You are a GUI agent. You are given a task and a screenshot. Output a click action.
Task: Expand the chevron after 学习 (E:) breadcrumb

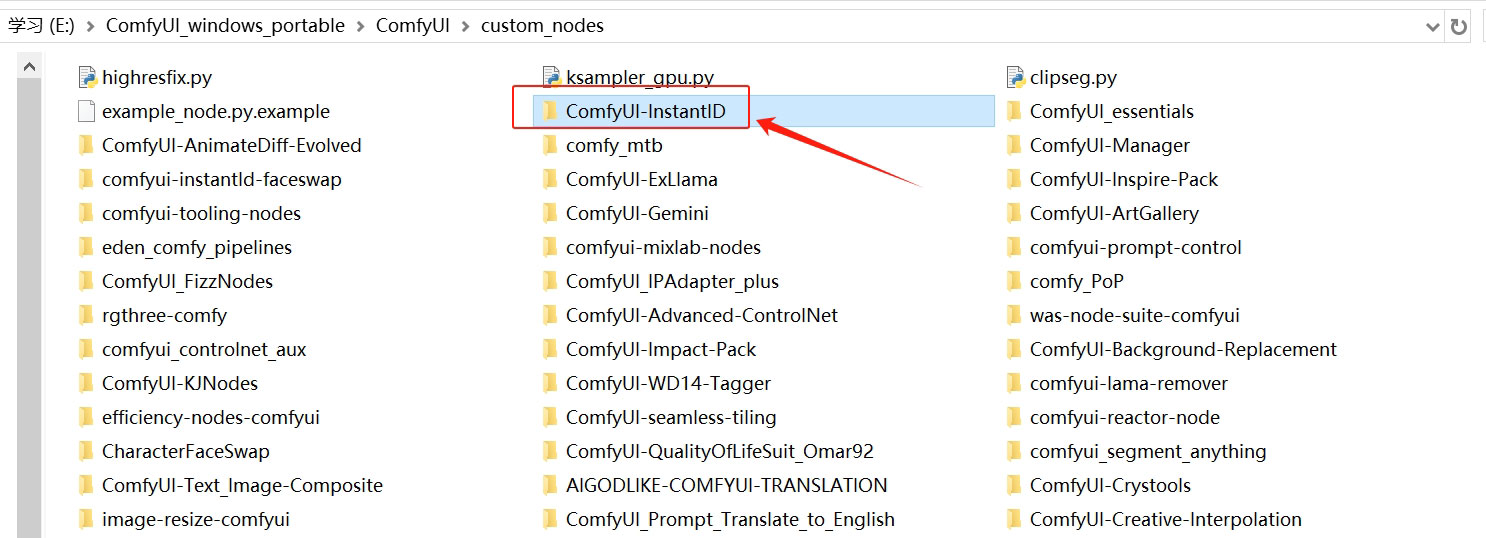90,26
